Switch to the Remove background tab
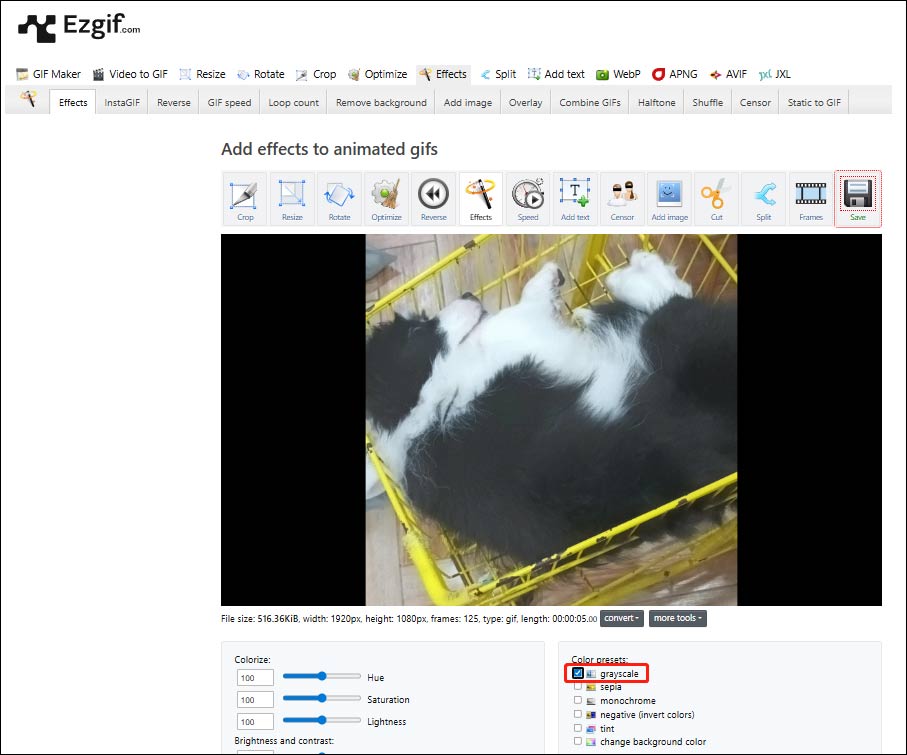907x755 pixels. click(x=380, y=101)
